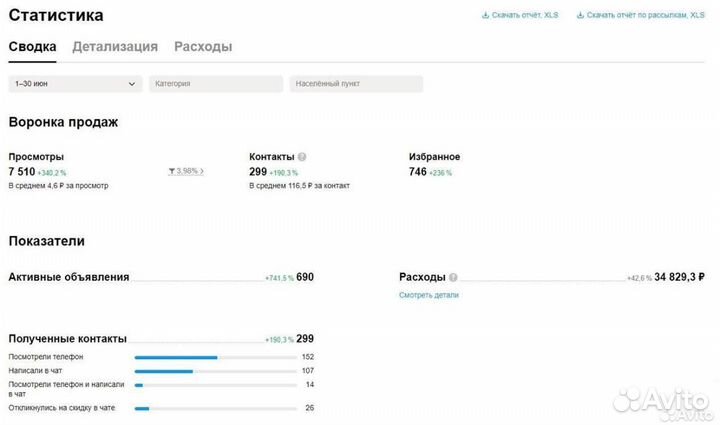Click download icon beside Скачать отчёт по рассылкам
Viewport: 720px width, 425px height.
click(580, 15)
